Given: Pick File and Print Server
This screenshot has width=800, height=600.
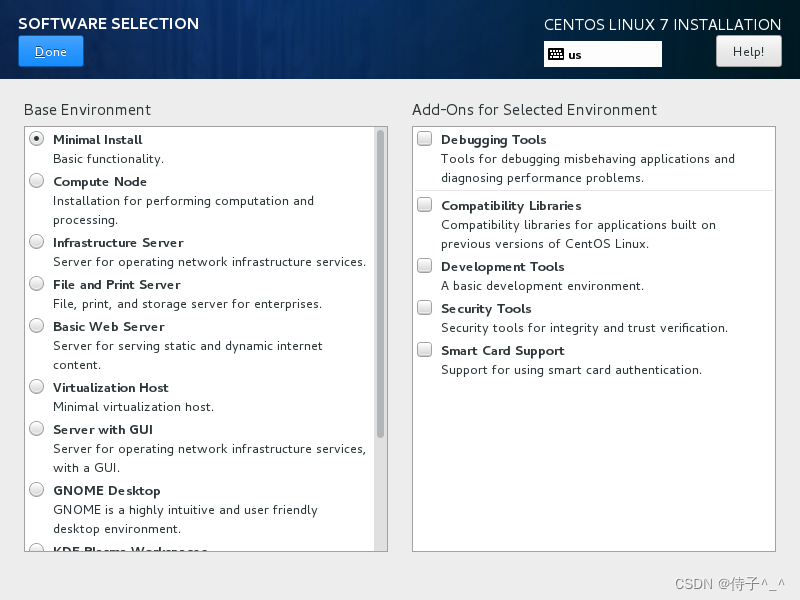Looking at the screenshot, I should pyautogui.click(x=37, y=284).
